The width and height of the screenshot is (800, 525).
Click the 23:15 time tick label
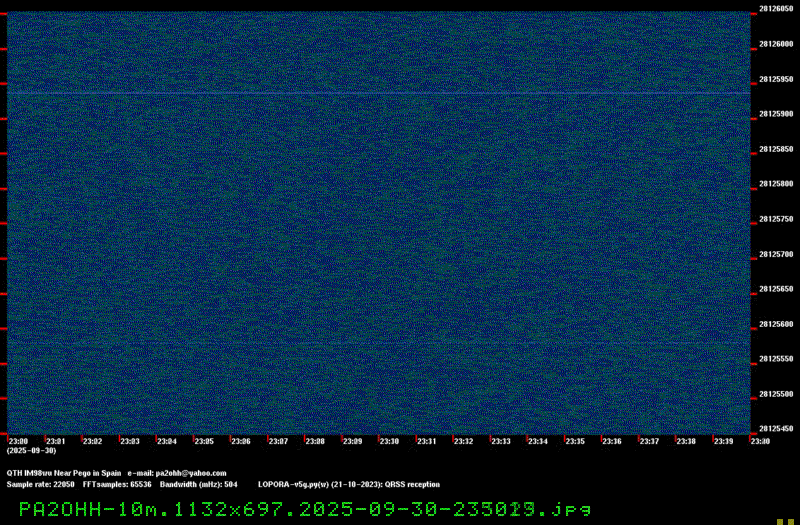pyautogui.click(x=574, y=441)
